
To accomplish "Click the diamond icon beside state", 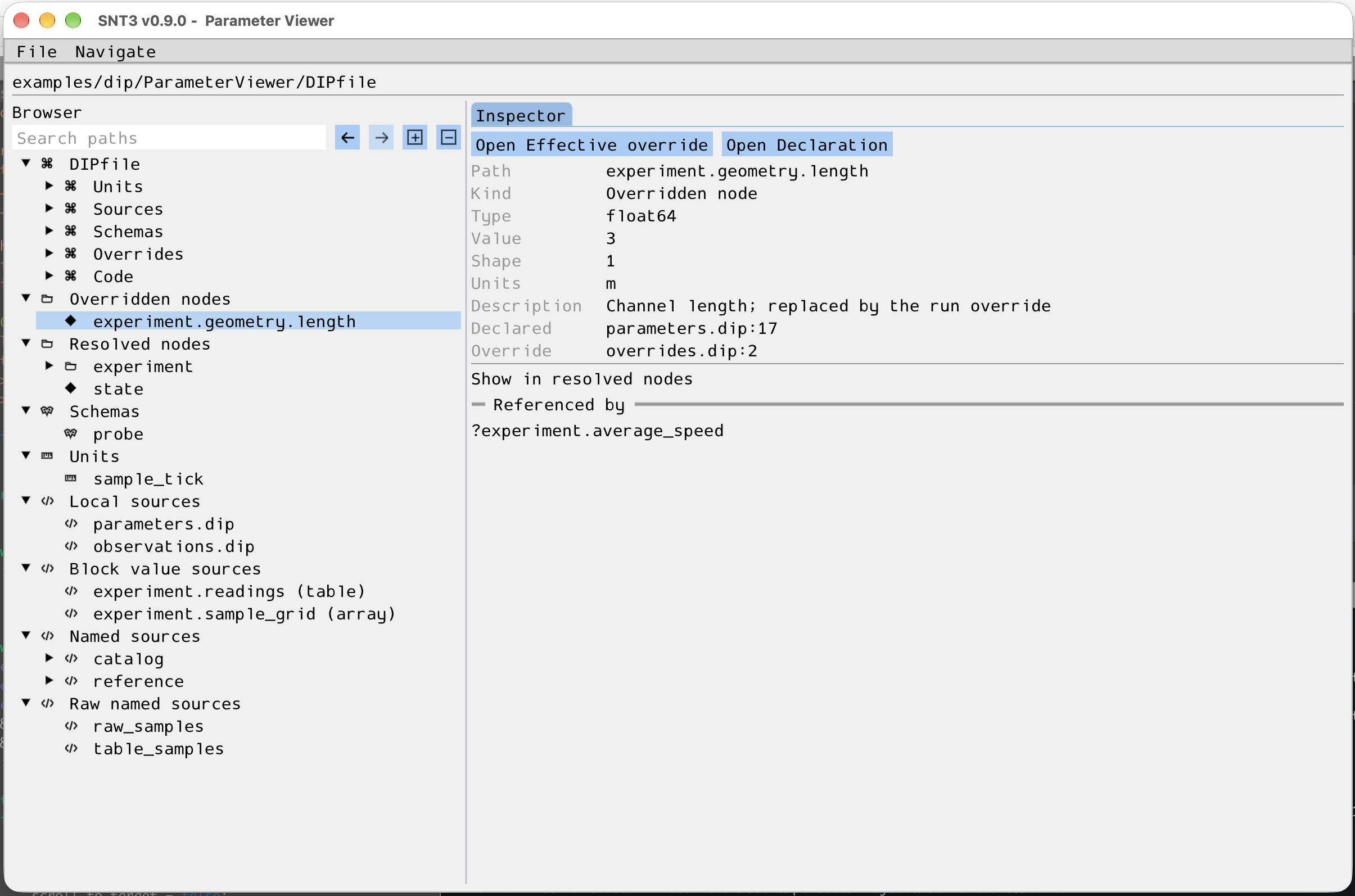I will 71,388.
